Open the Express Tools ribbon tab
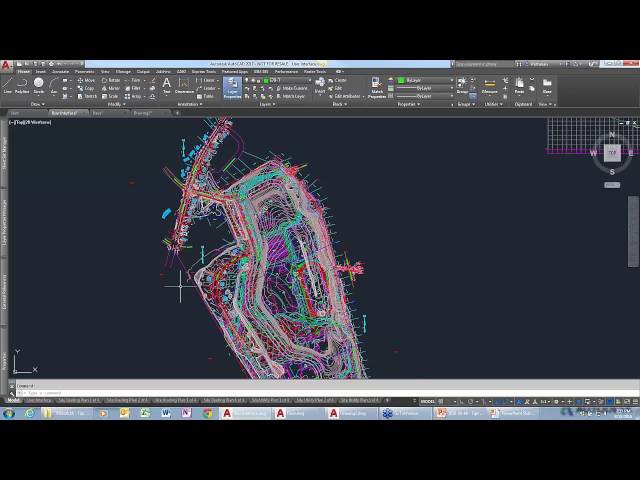Viewport: 640px width, 480px height. [x=204, y=72]
